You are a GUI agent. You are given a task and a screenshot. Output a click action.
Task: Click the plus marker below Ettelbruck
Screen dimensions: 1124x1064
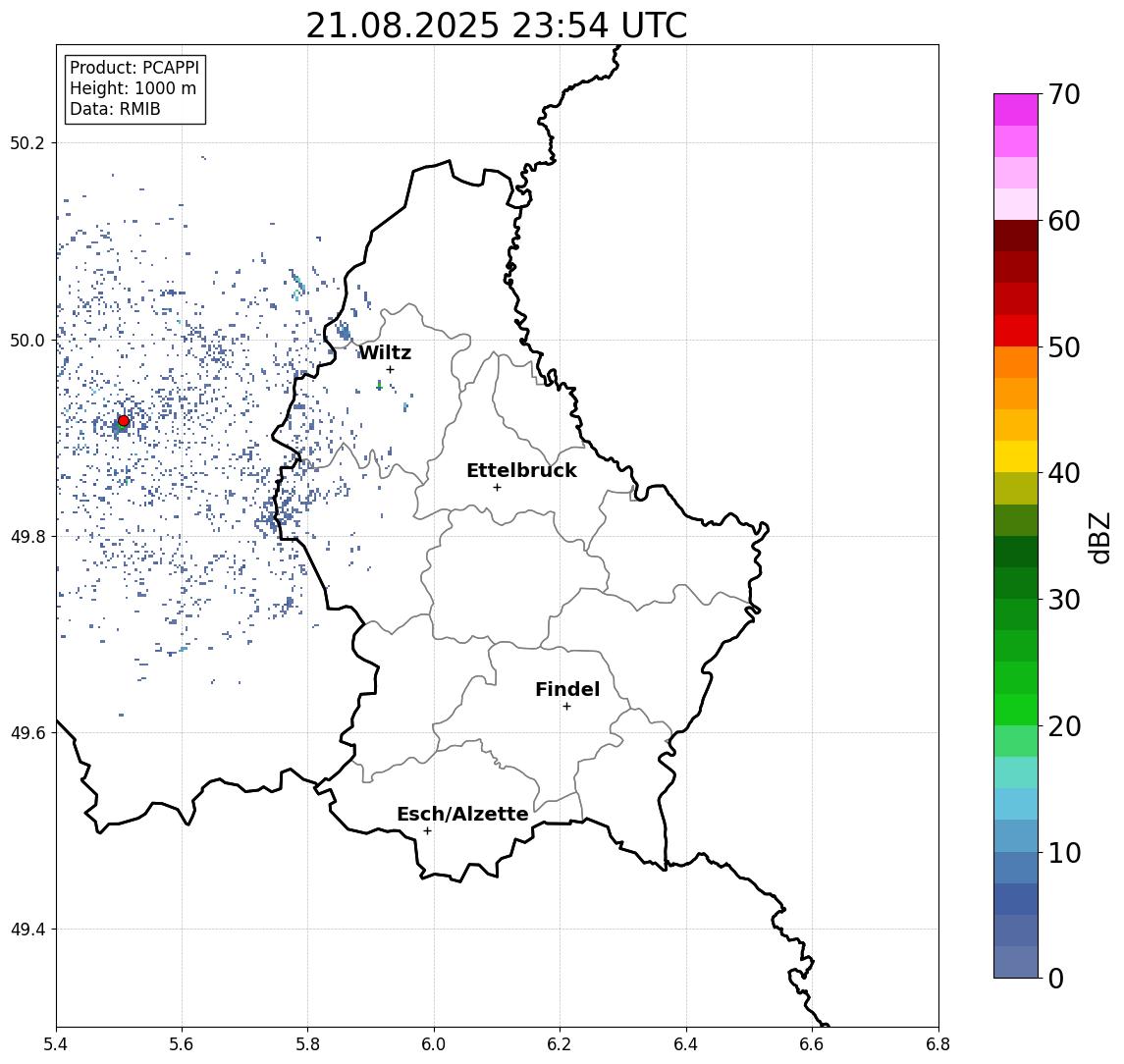pos(497,488)
